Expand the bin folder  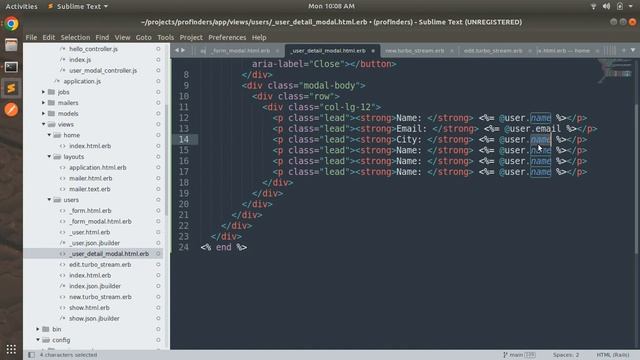(x=38, y=329)
